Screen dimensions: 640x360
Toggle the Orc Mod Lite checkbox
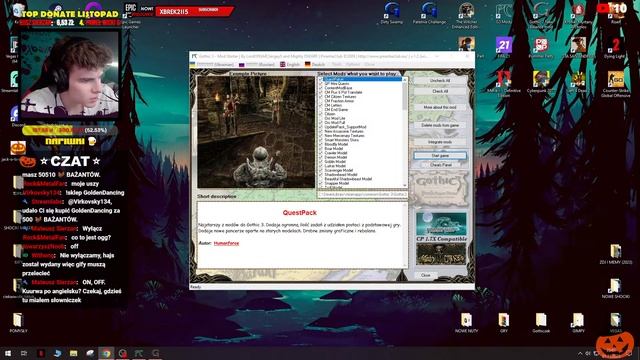pyautogui.click(x=321, y=118)
